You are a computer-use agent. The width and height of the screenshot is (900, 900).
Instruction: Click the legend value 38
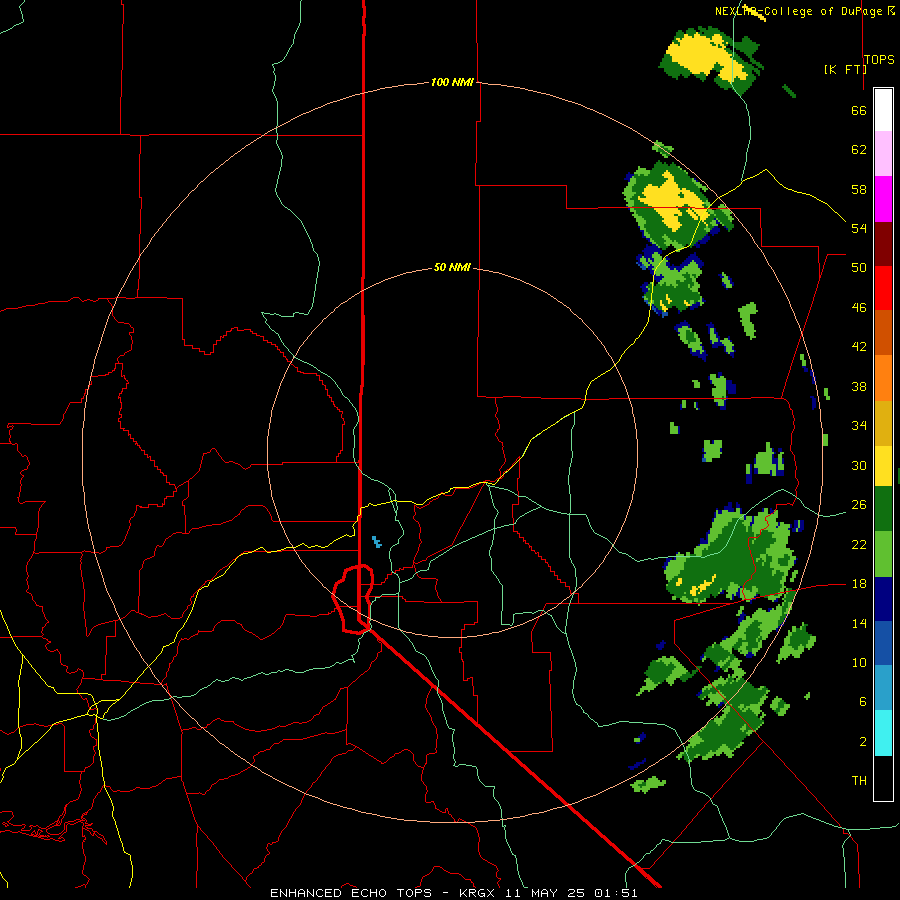[859, 386]
